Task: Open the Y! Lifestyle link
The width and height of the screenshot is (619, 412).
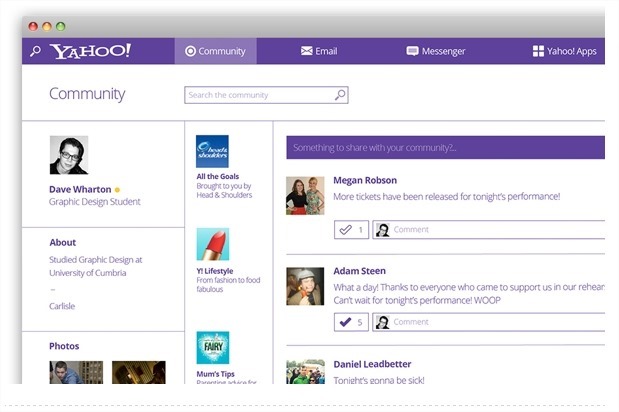Action: click(x=215, y=271)
